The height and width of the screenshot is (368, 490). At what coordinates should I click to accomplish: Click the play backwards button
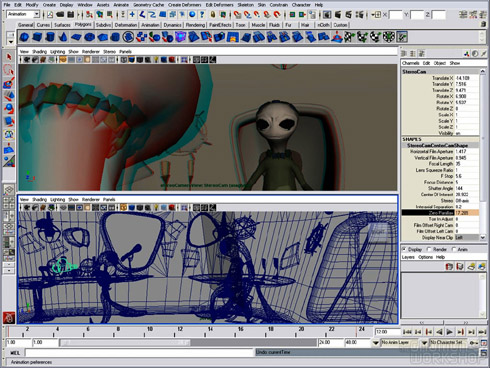tap(440, 332)
